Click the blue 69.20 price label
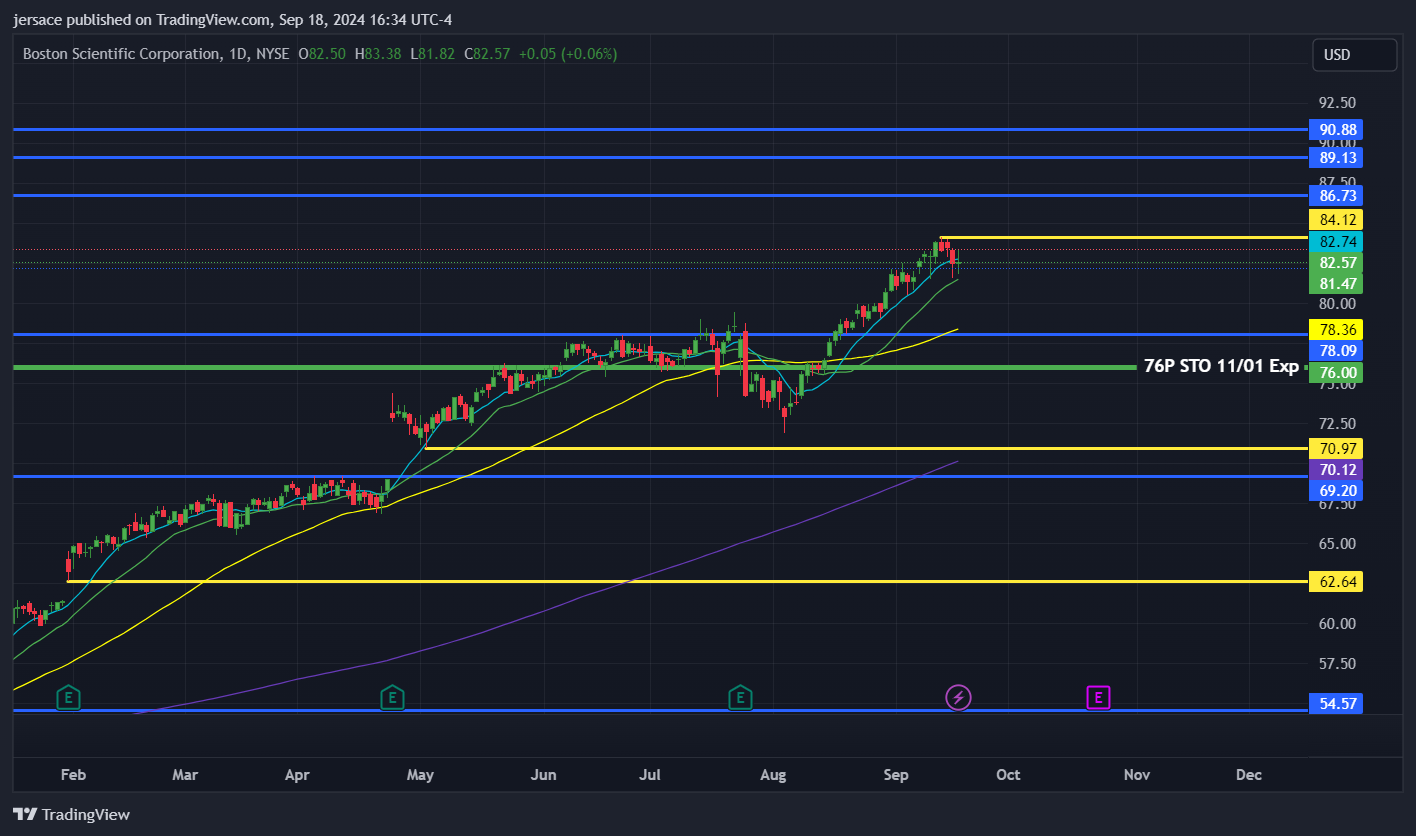 tap(1337, 491)
